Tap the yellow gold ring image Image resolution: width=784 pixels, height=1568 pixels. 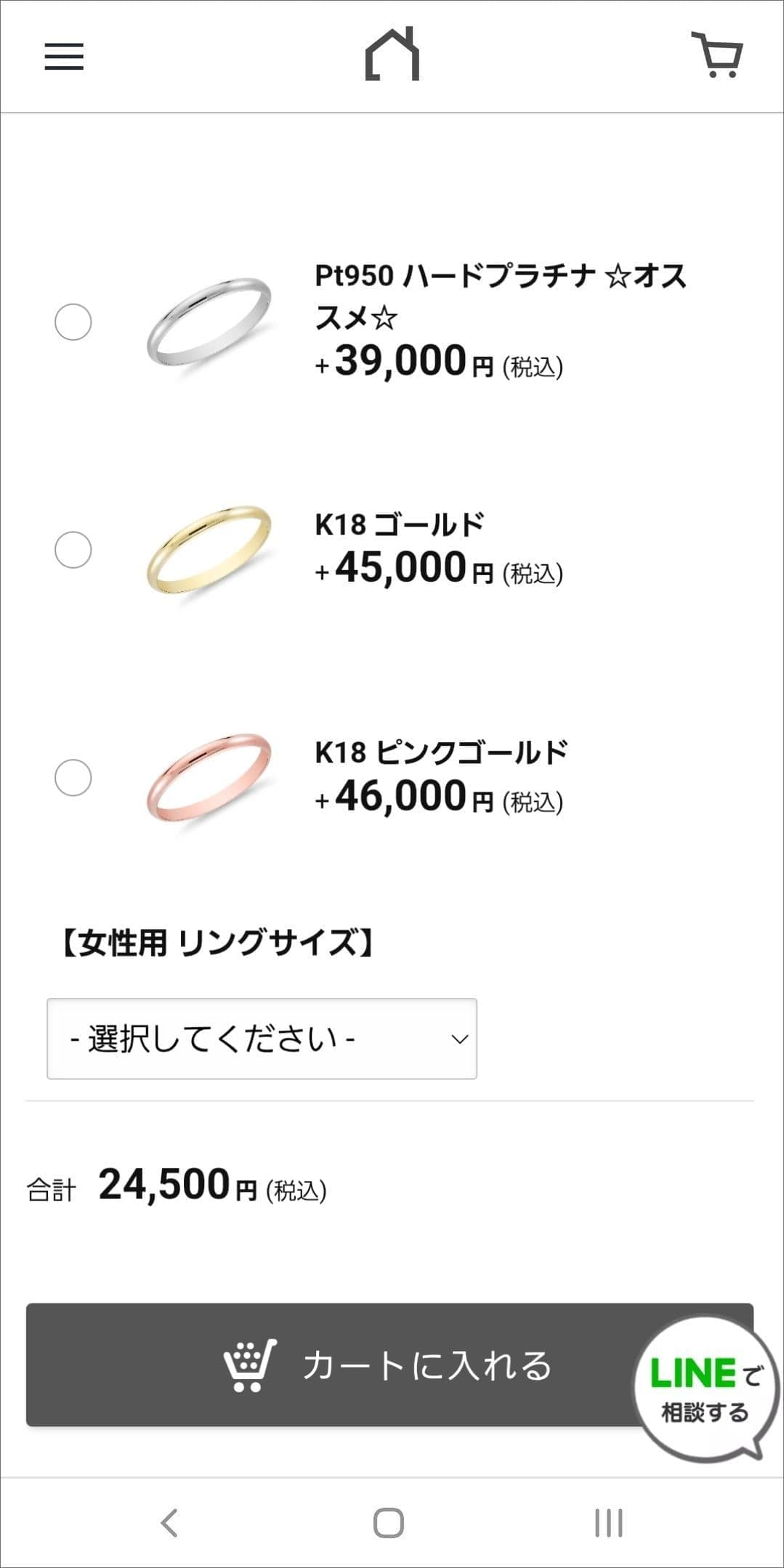(209, 550)
